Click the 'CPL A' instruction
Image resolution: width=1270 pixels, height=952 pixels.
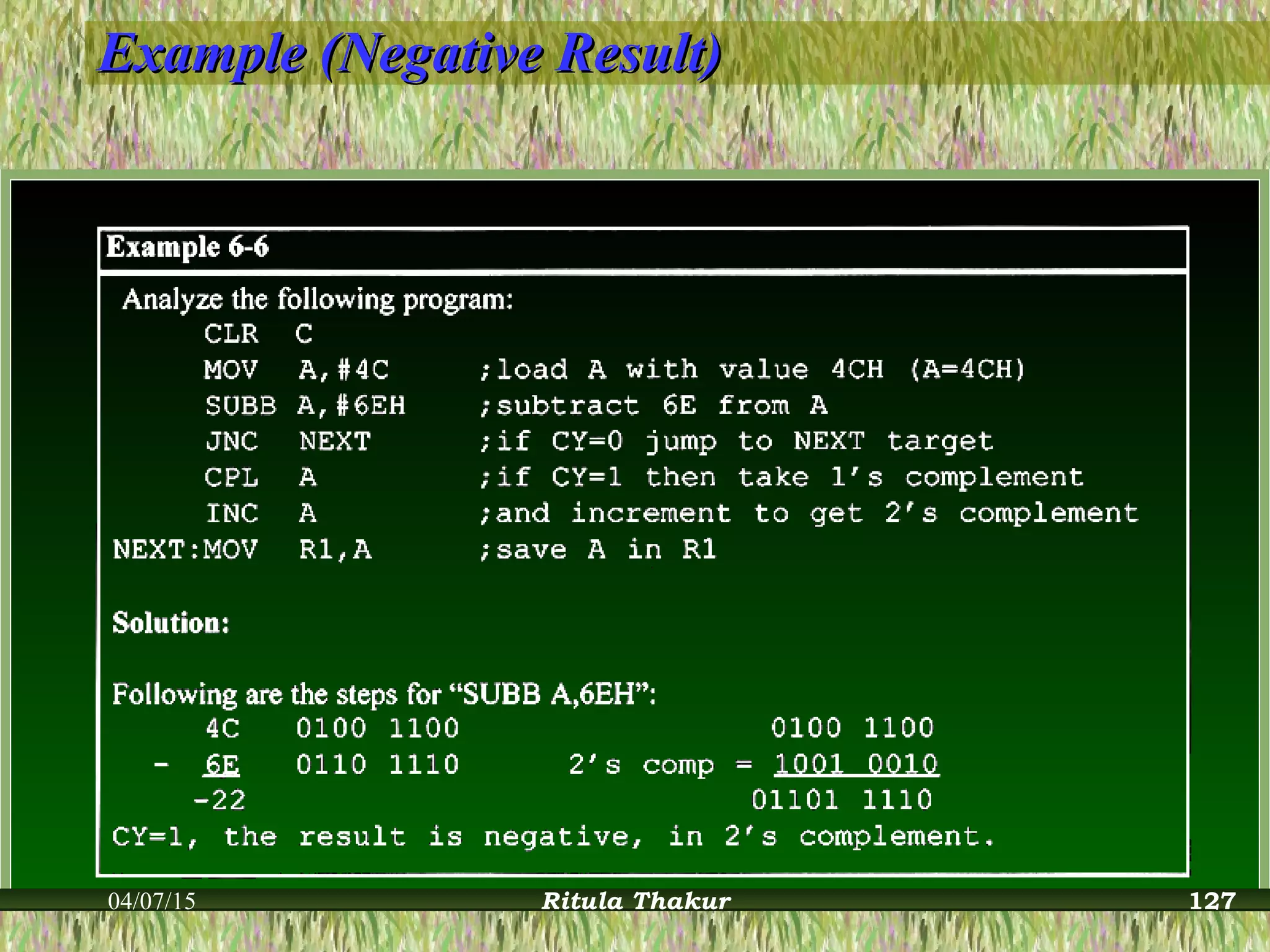[x=260, y=478]
